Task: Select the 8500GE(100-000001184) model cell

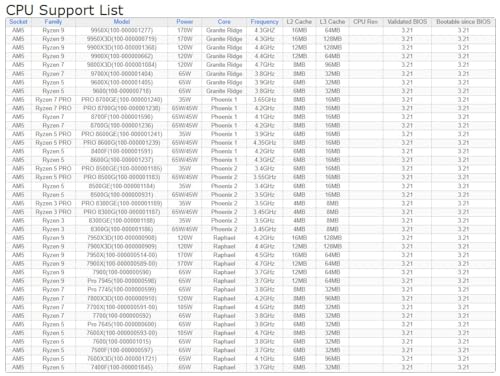Action: (x=122, y=186)
